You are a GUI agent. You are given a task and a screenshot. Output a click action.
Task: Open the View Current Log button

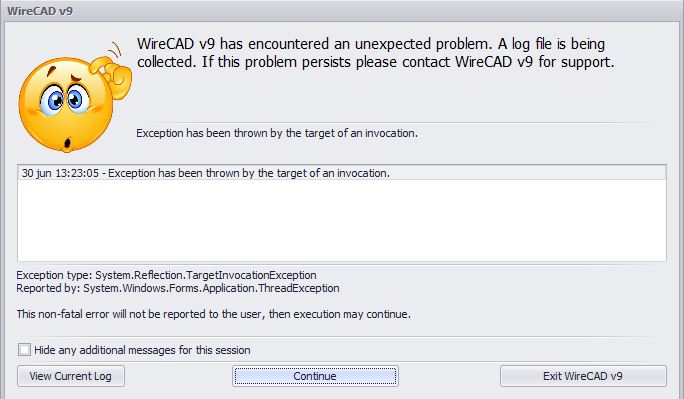[71, 376]
